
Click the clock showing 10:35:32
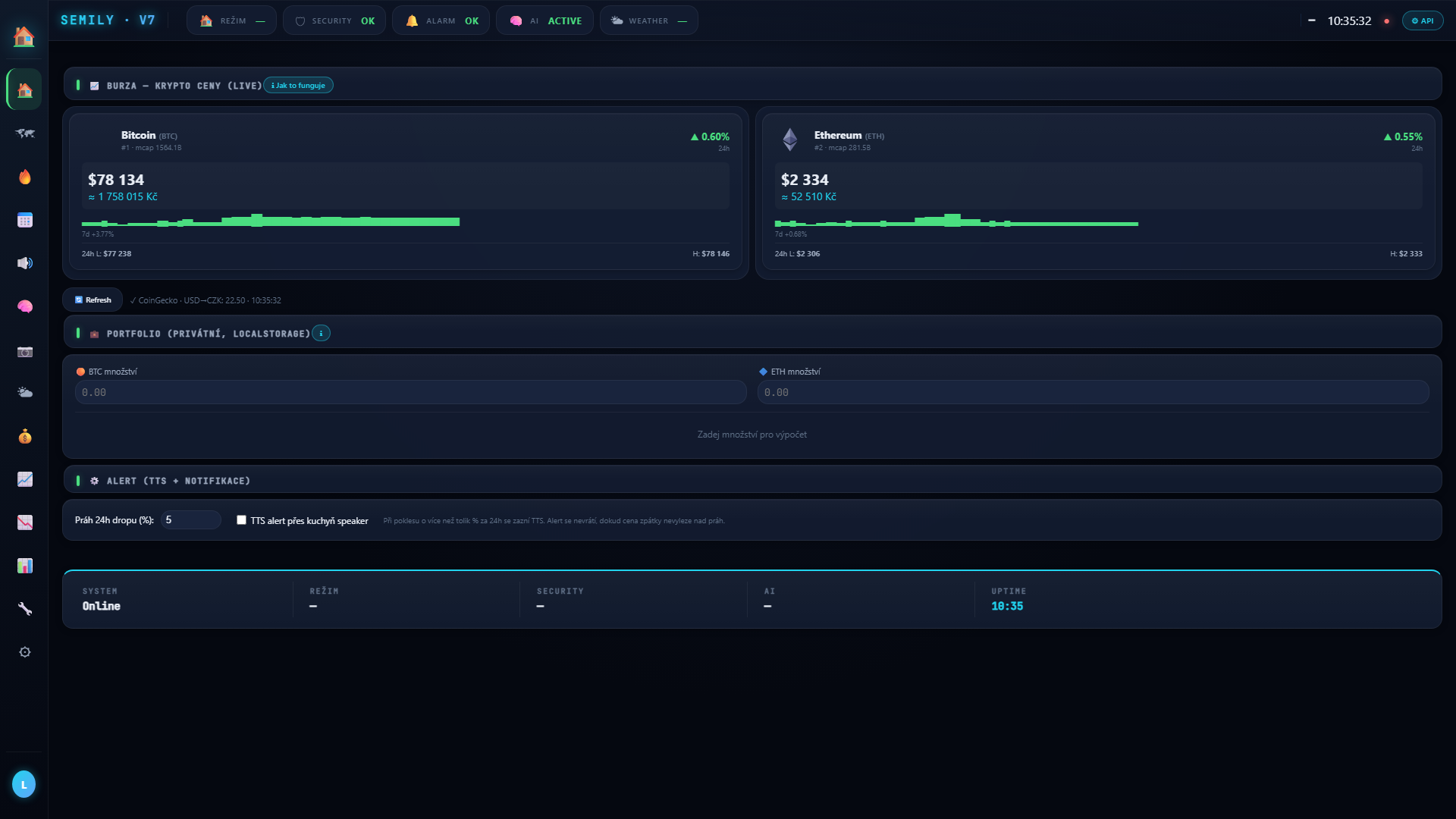tap(1349, 21)
